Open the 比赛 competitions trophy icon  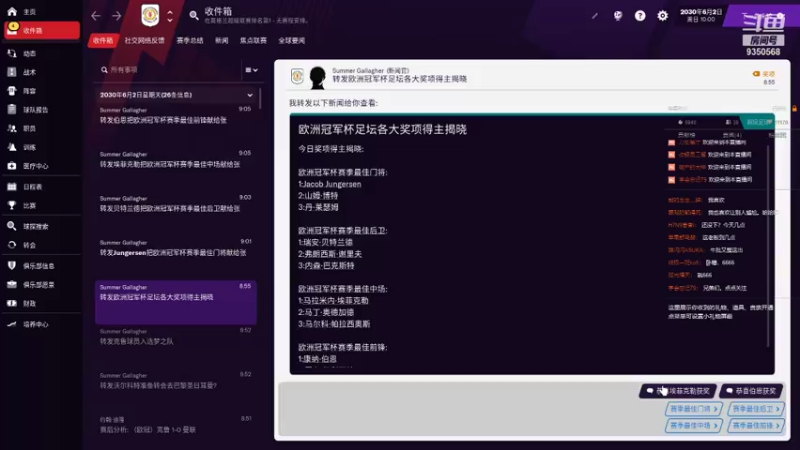(12, 205)
